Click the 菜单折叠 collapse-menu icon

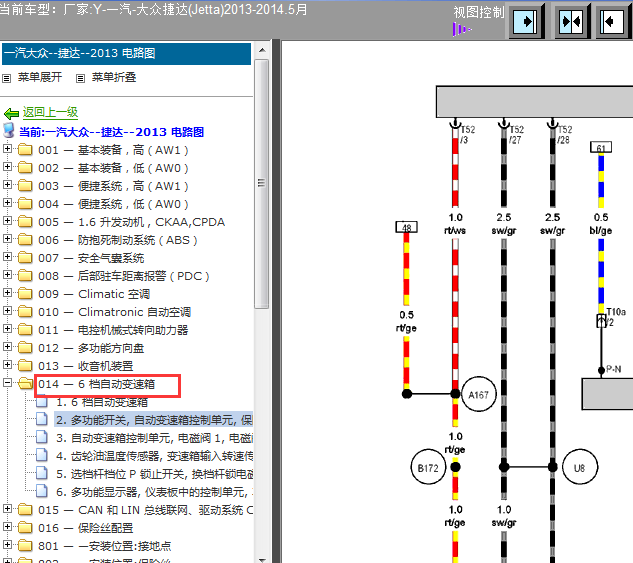tap(80, 78)
